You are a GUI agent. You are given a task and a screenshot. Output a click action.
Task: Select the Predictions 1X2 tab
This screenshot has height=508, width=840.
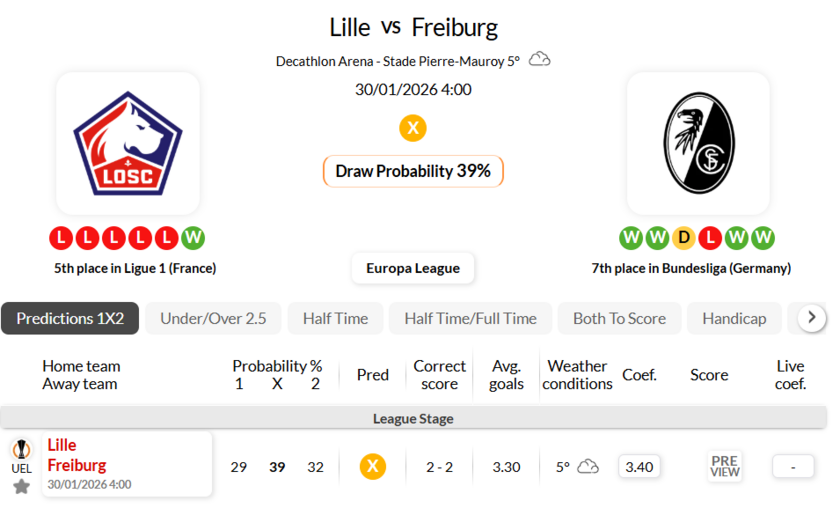pyautogui.click(x=70, y=318)
